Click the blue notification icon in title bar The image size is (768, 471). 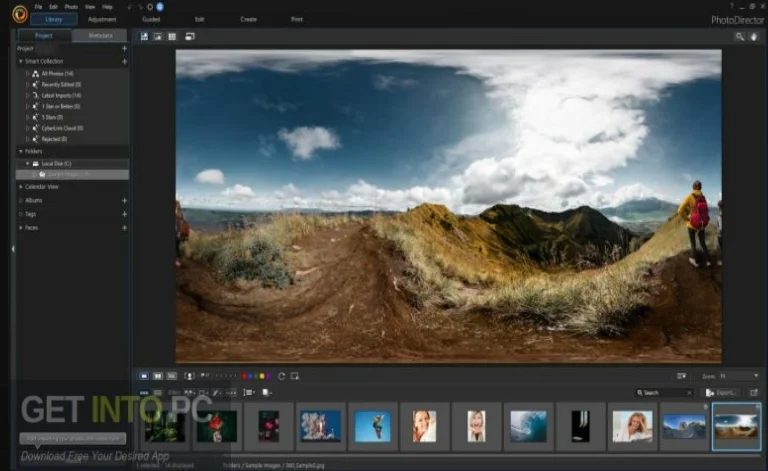pos(160,7)
